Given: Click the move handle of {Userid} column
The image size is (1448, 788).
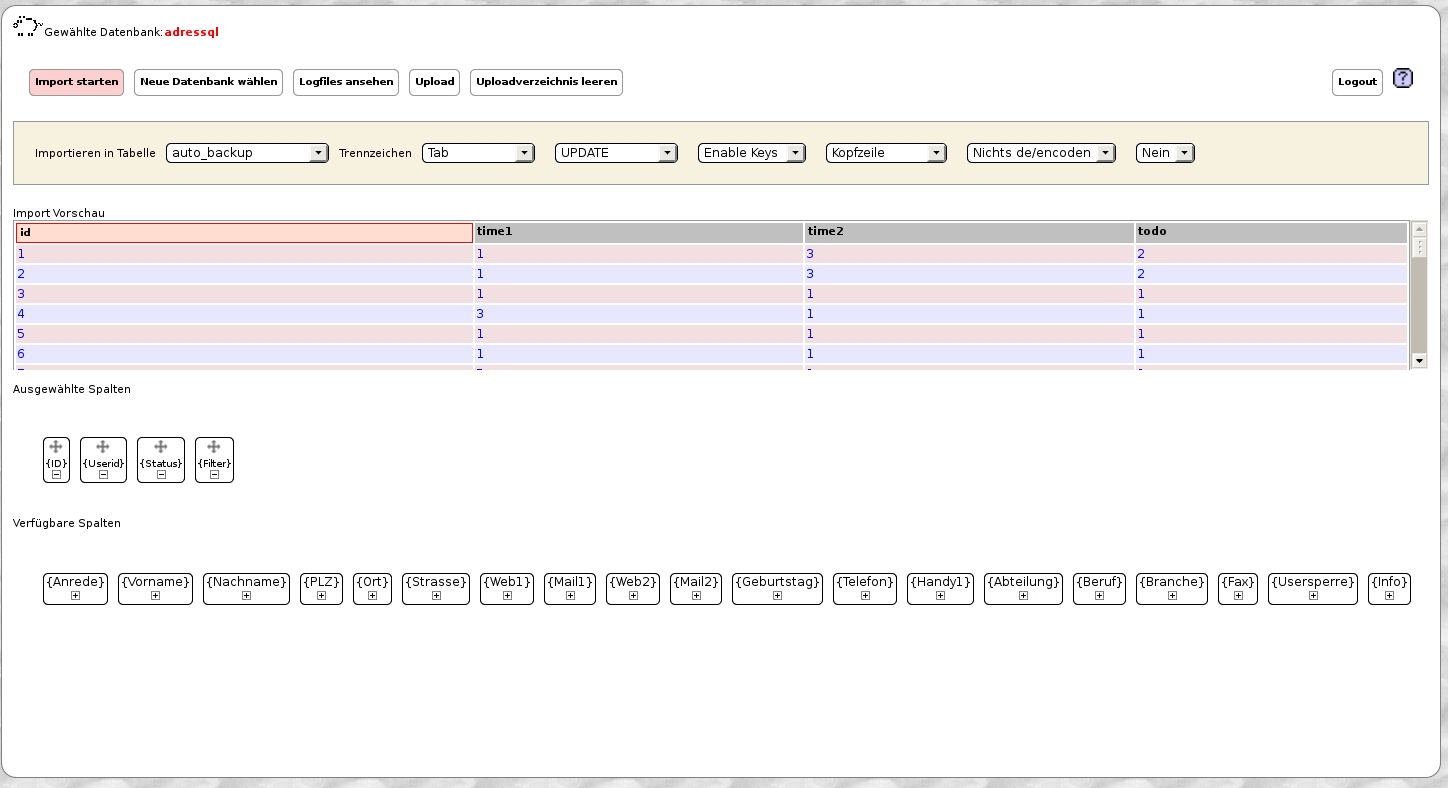Looking at the screenshot, I should click(x=103, y=447).
